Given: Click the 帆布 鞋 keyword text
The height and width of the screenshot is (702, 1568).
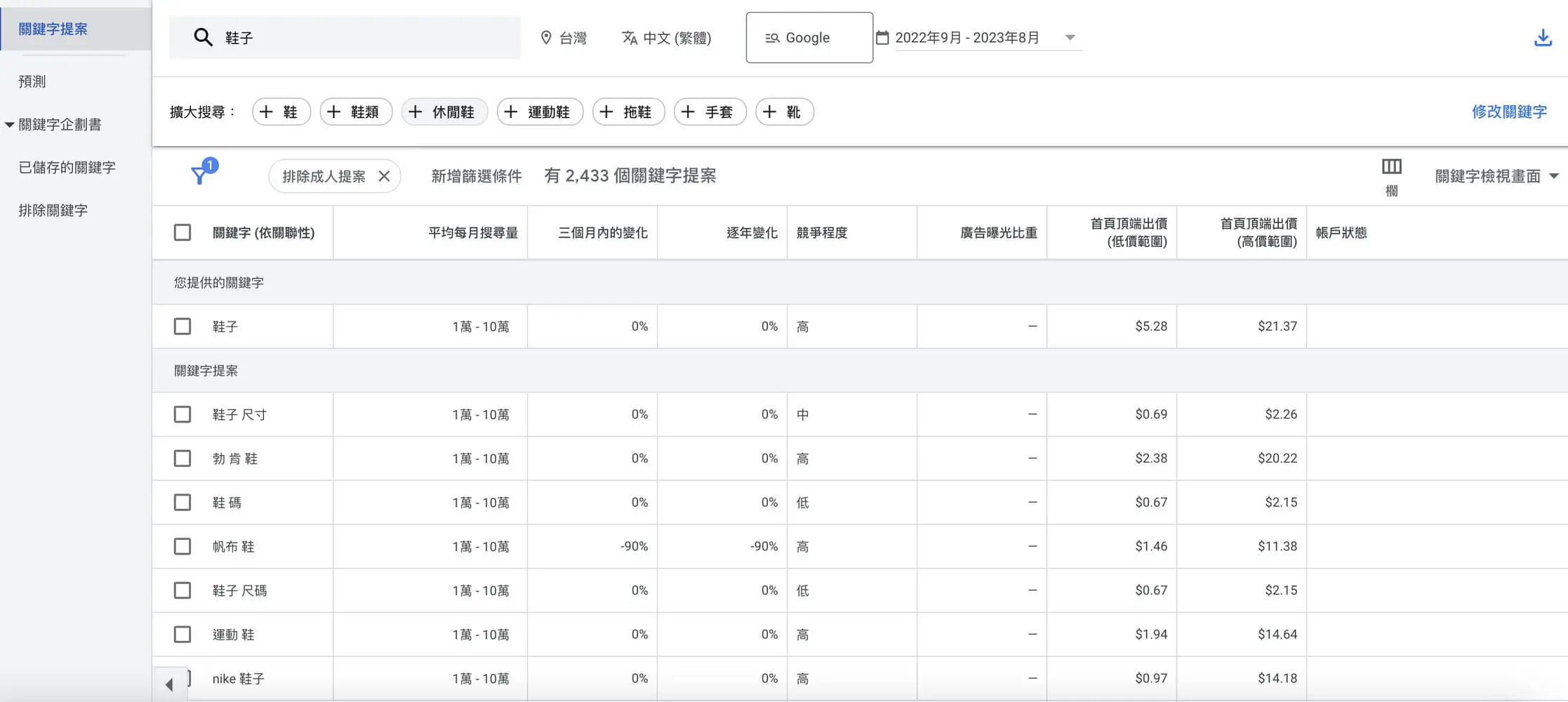Looking at the screenshot, I should coord(234,546).
